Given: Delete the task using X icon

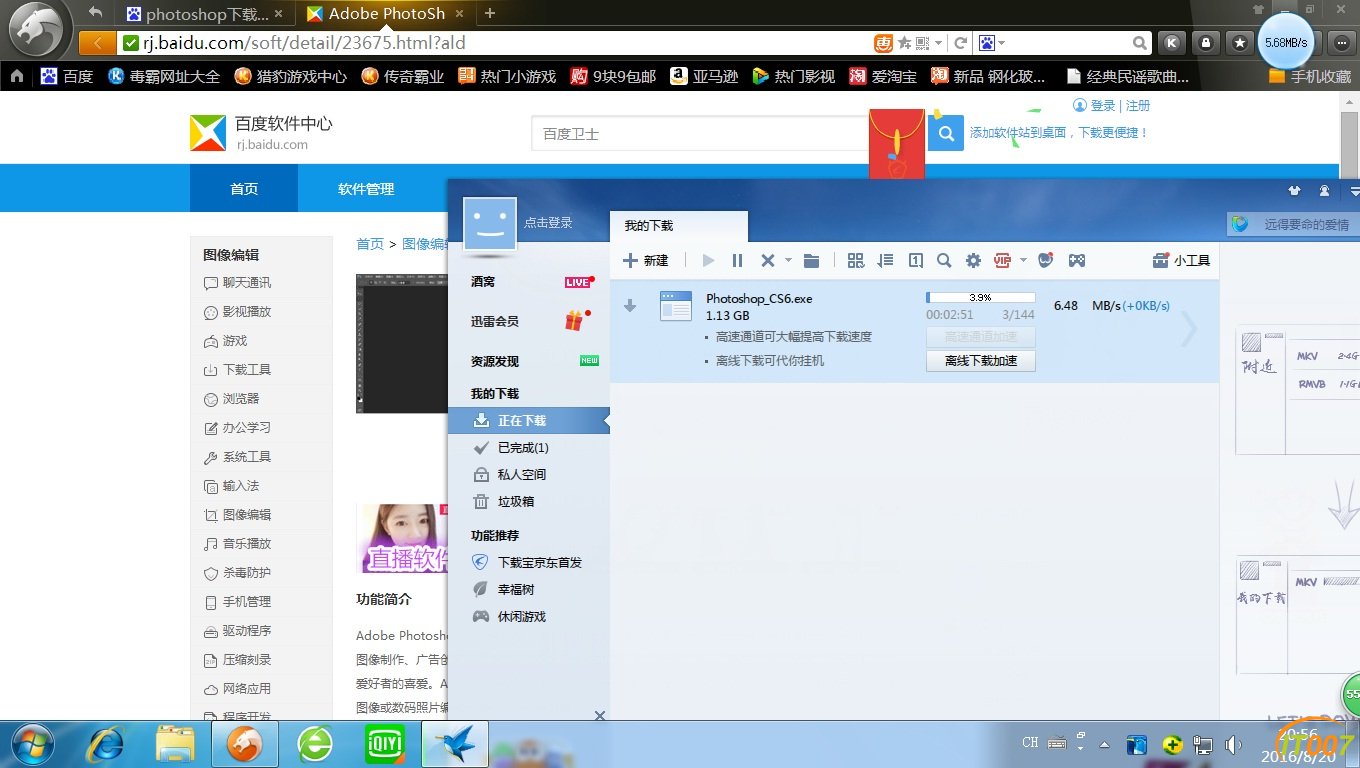Looking at the screenshot, I should pyautogui.click(x=767, y=260).
